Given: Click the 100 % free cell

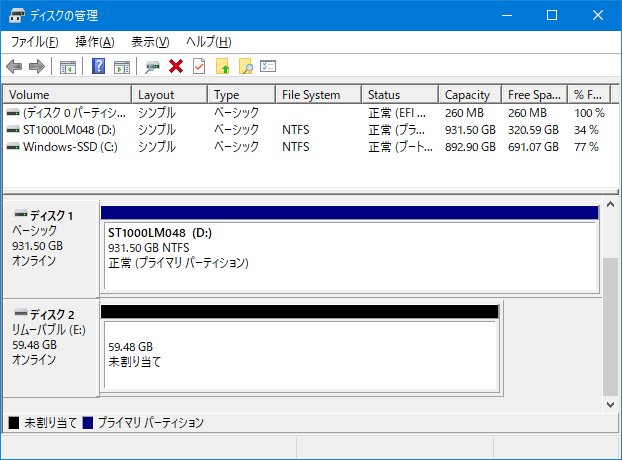Looking at the screenshot, I should [589, 113].
